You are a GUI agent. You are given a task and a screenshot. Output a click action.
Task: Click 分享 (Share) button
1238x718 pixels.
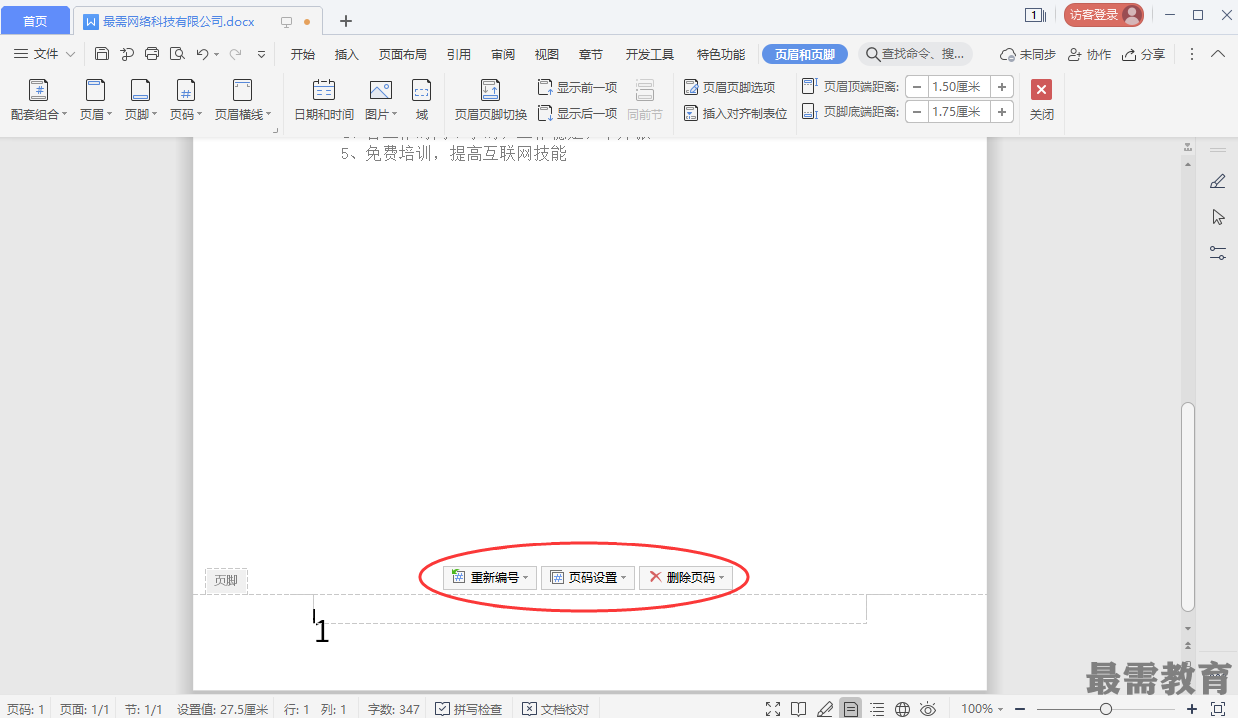pyautogui.click(x=1143, y=54)
